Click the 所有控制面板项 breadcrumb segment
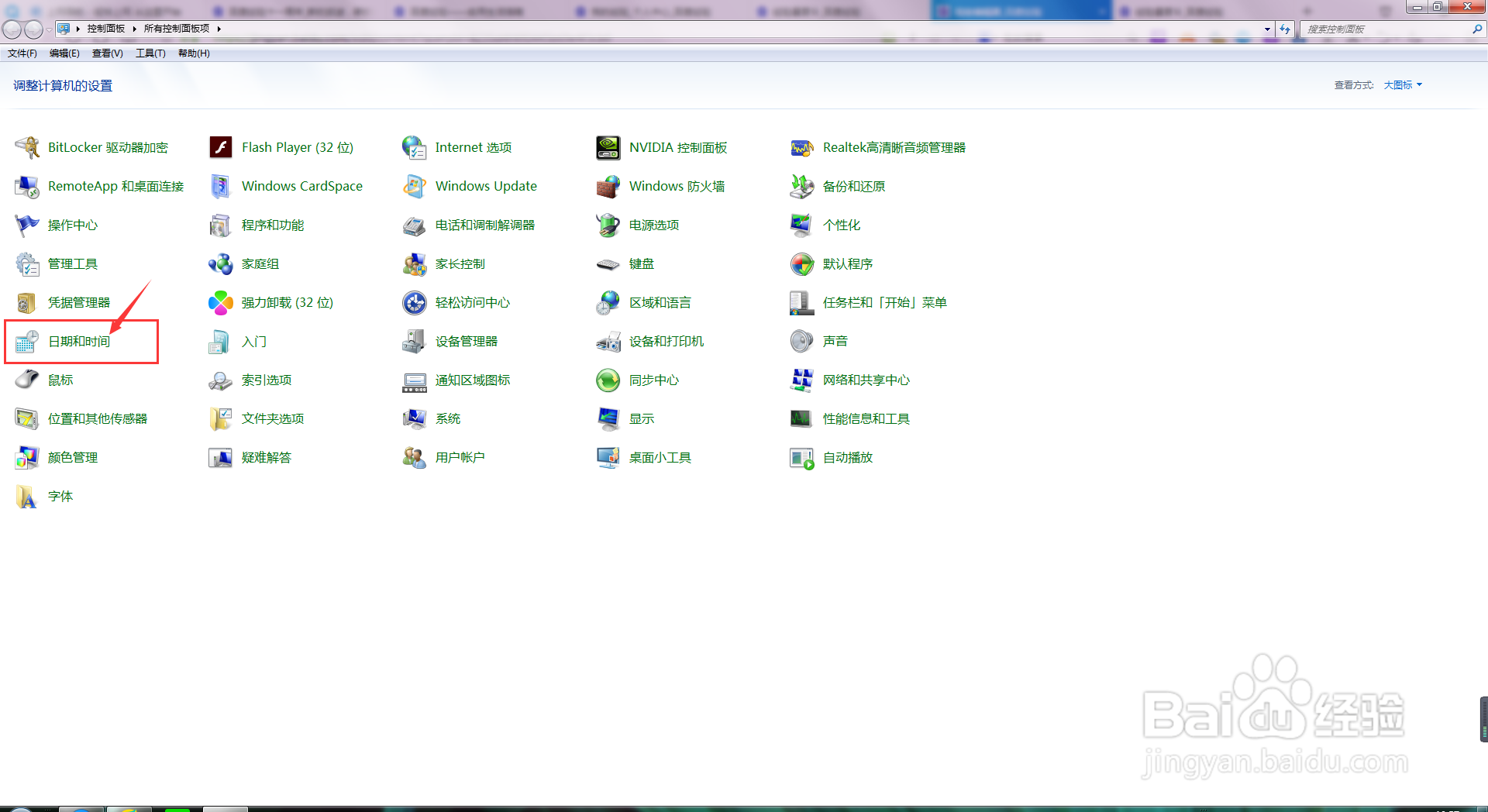 (177, 29)
